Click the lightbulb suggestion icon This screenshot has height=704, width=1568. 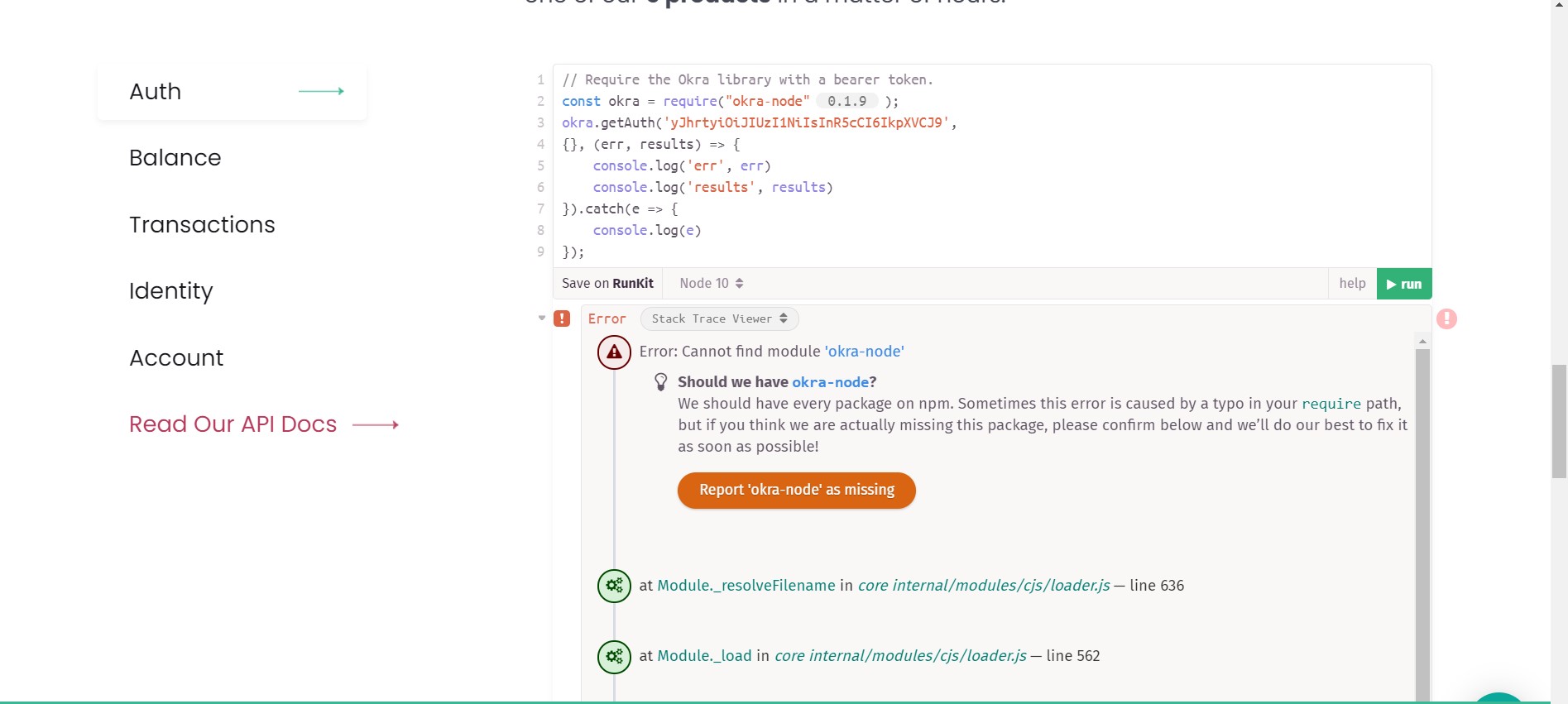[x=660, y=382]
